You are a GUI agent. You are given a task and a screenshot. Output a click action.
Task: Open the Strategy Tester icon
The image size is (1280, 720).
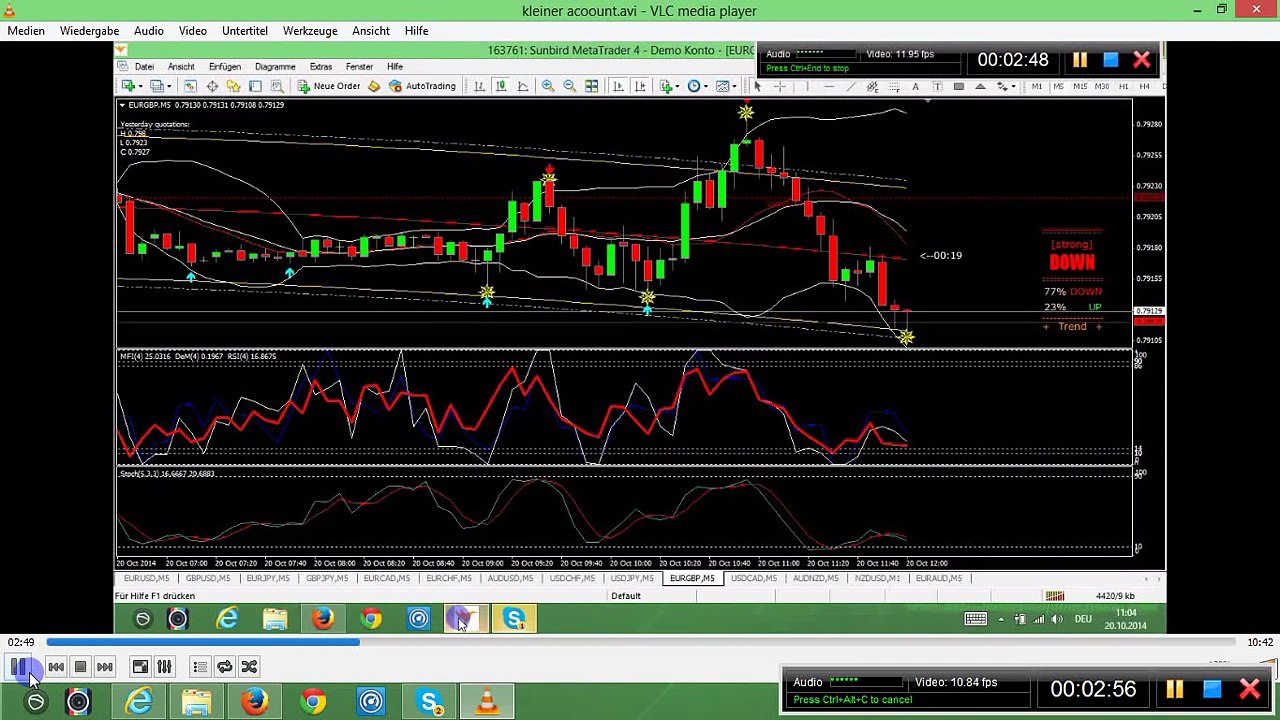click(278, 86)
